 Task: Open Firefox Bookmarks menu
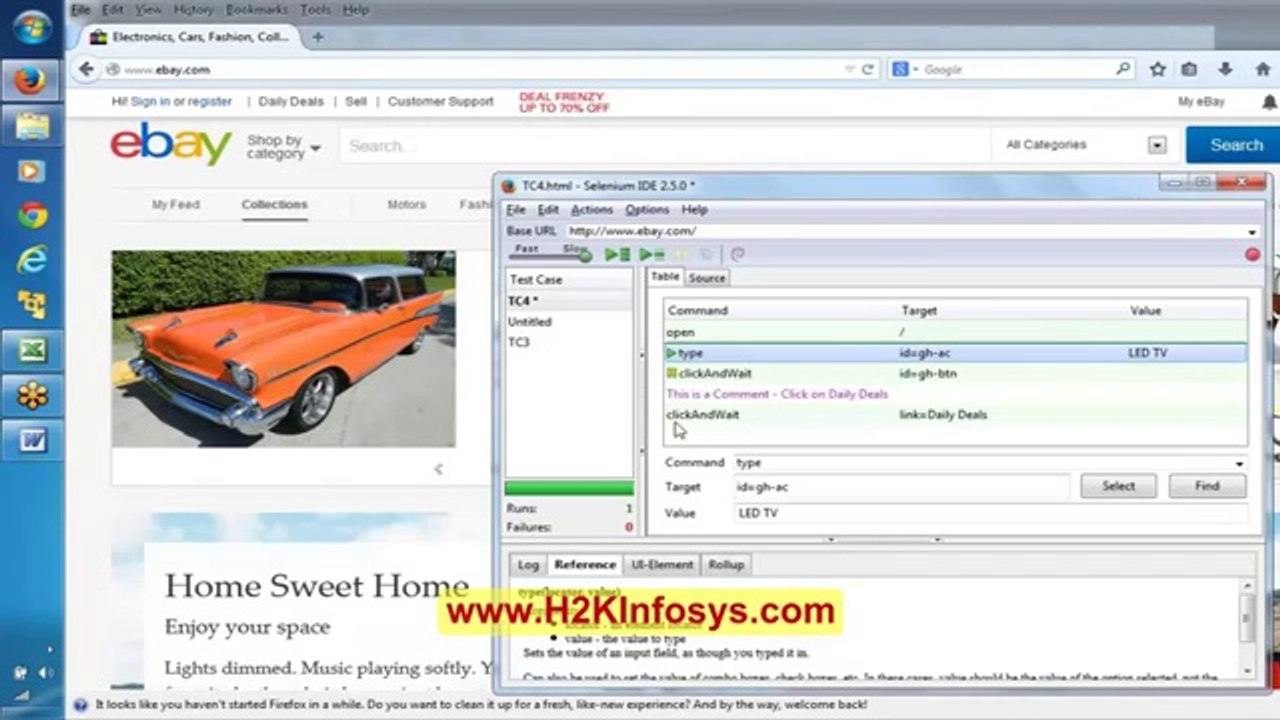pyautogui.click(x=255, y=10)
